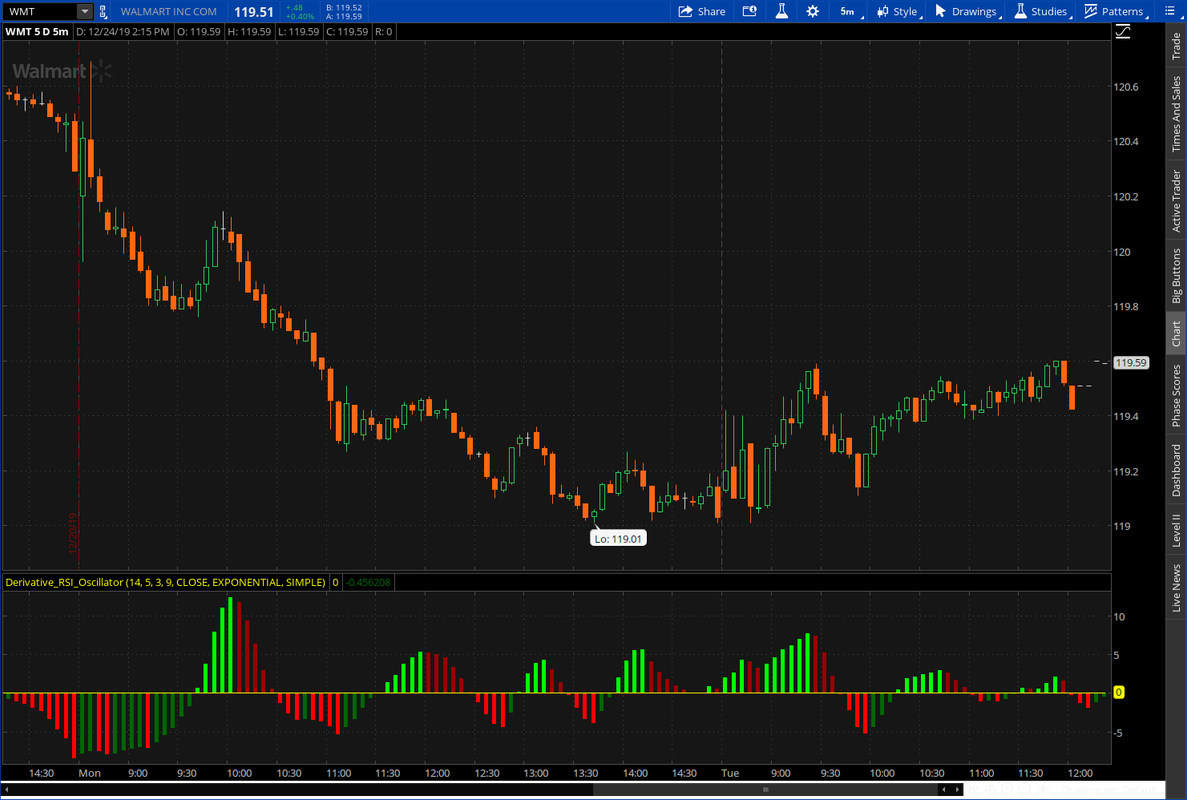Click the Patterns zigzag icon

pyautogui.click(x=1091, y=11)
